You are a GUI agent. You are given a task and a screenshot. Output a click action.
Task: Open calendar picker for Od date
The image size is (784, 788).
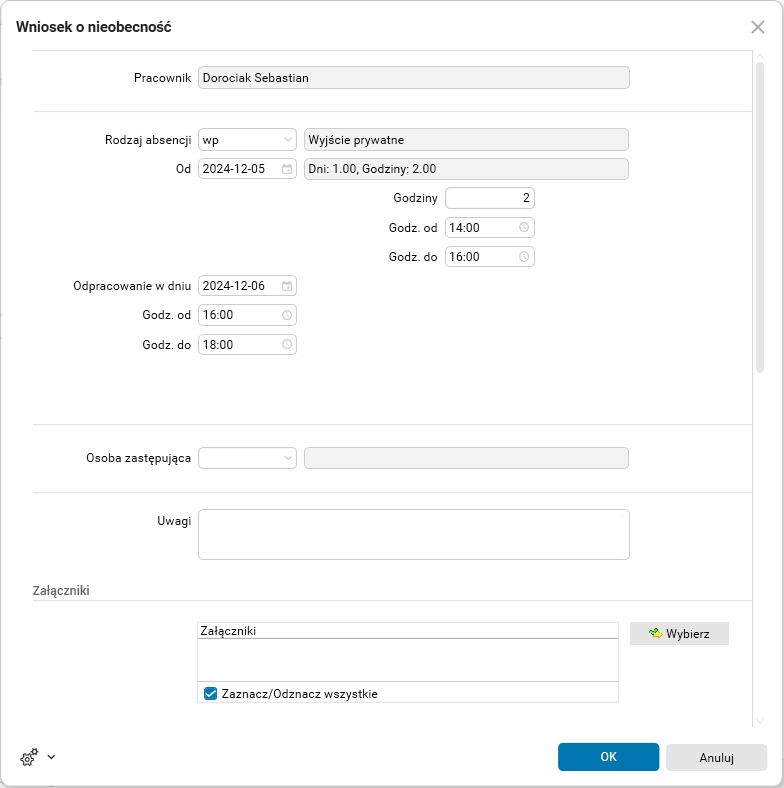[287, 169]
